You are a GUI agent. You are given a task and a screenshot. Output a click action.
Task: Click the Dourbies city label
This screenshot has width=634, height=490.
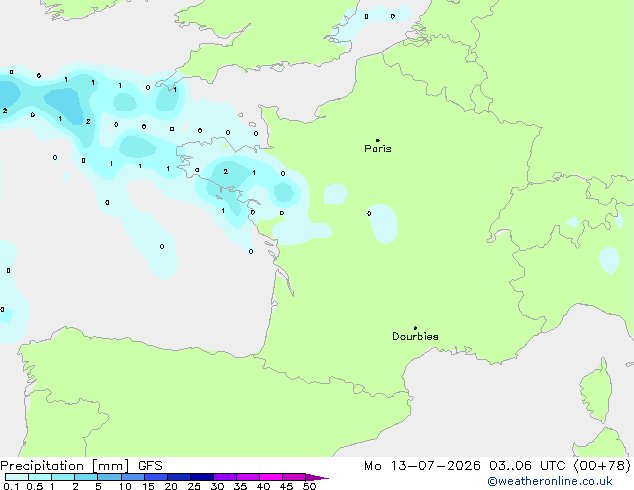point(415,336)
